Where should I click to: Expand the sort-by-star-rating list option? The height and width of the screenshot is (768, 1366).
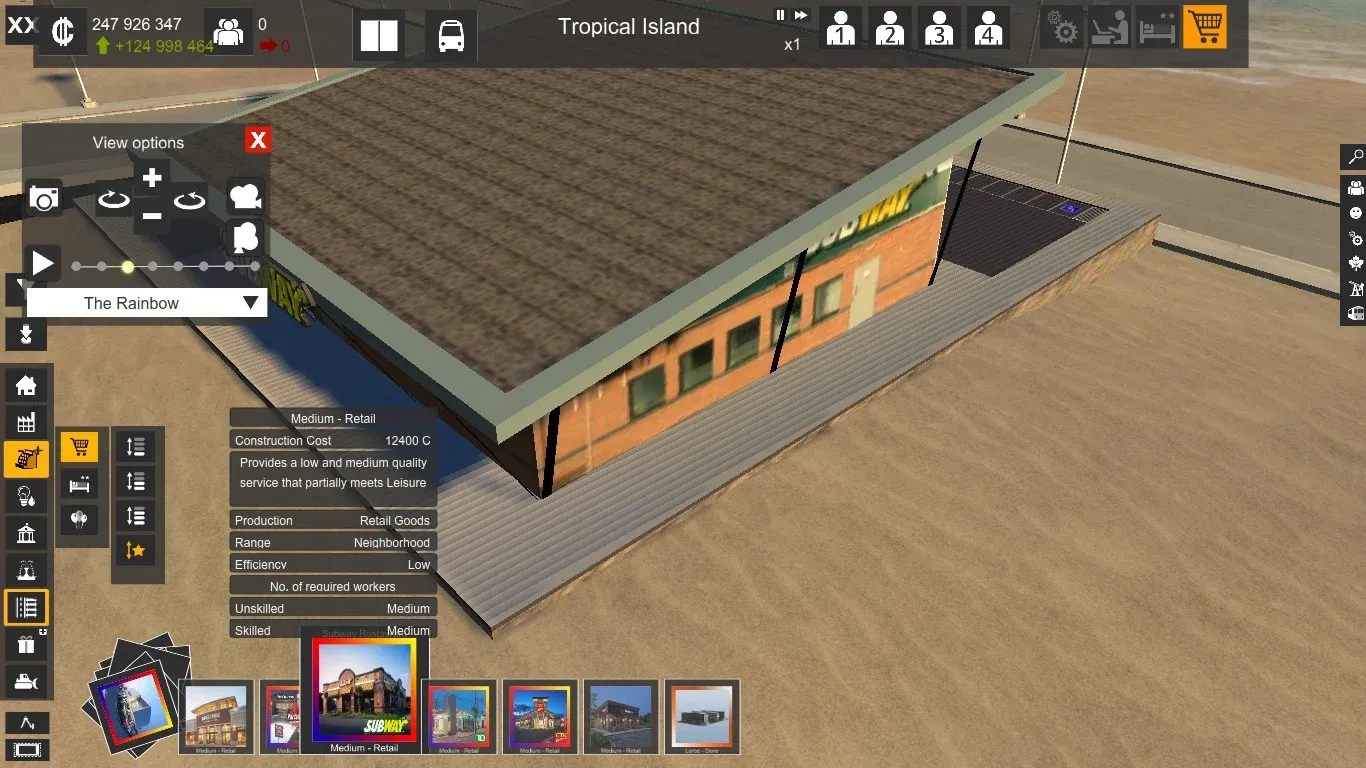135,549
